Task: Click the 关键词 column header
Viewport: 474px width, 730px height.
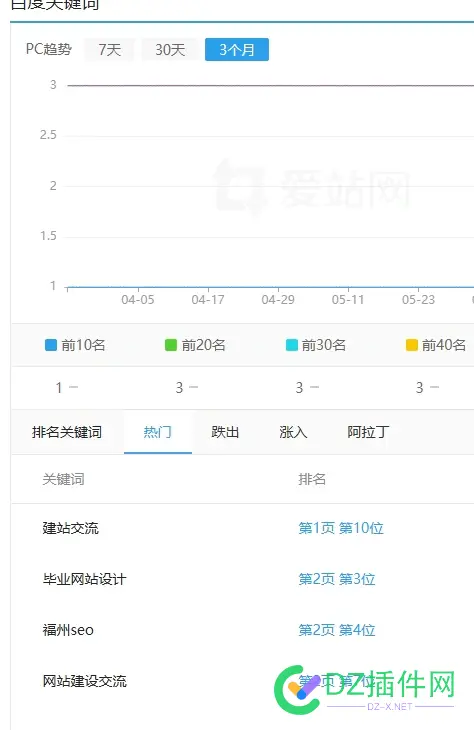Action: tap(63, 479)
